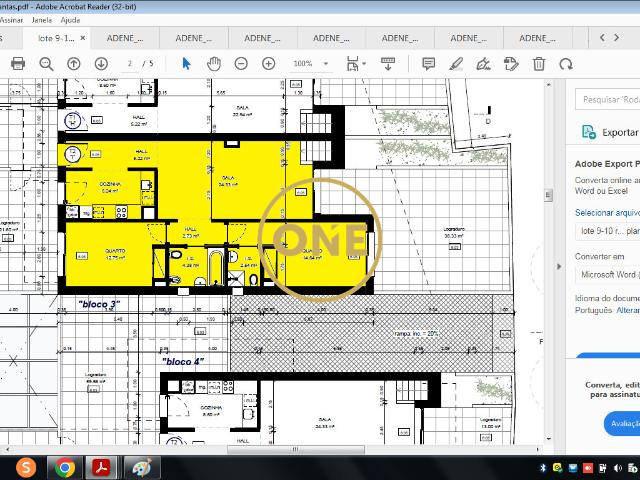The image size is (640, 480).
Task: Click the Print icon in the toolbar
Action: (17, 63)
